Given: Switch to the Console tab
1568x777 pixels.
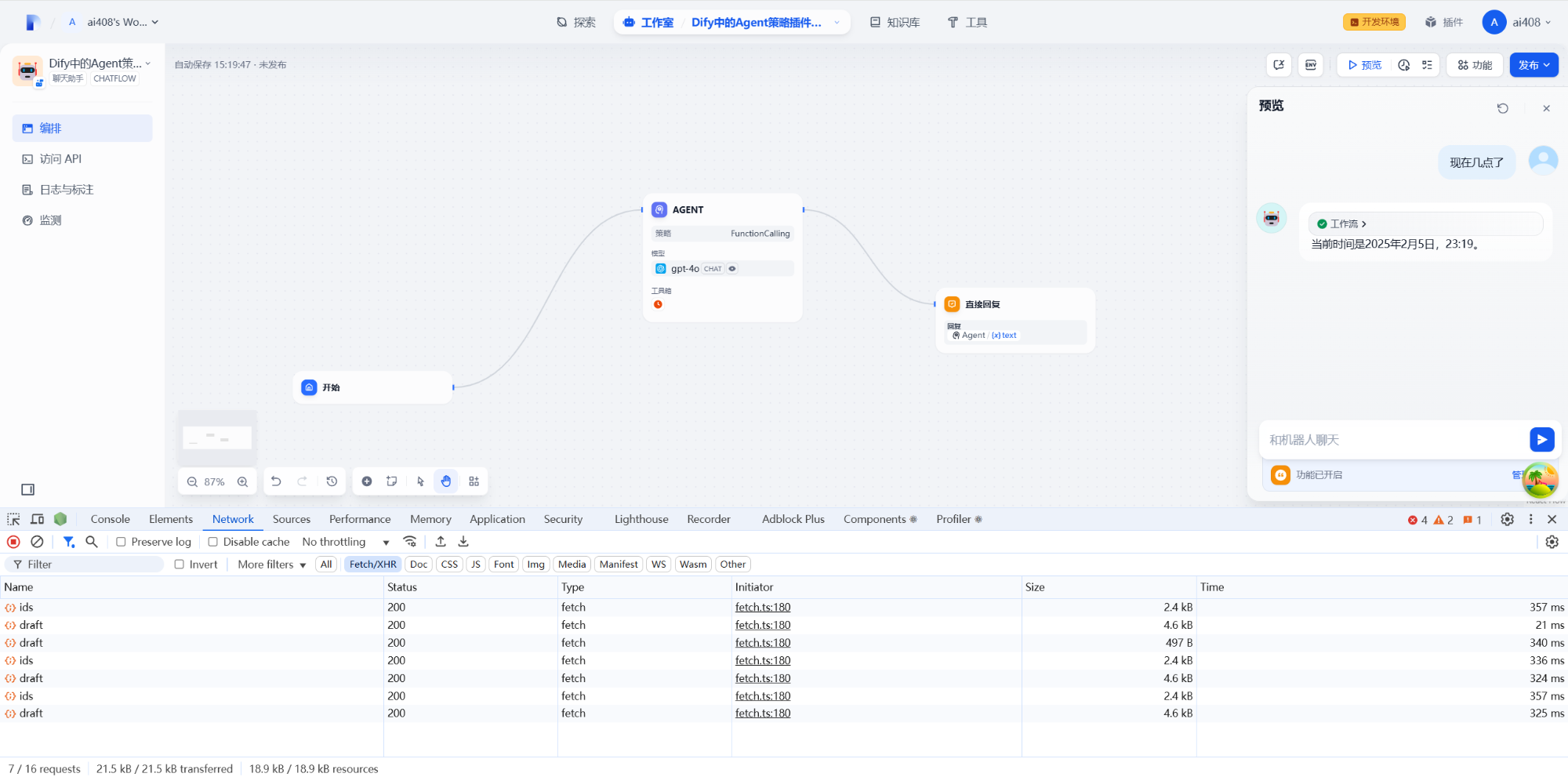Looking at the screenshot, I should coord(111,519).
